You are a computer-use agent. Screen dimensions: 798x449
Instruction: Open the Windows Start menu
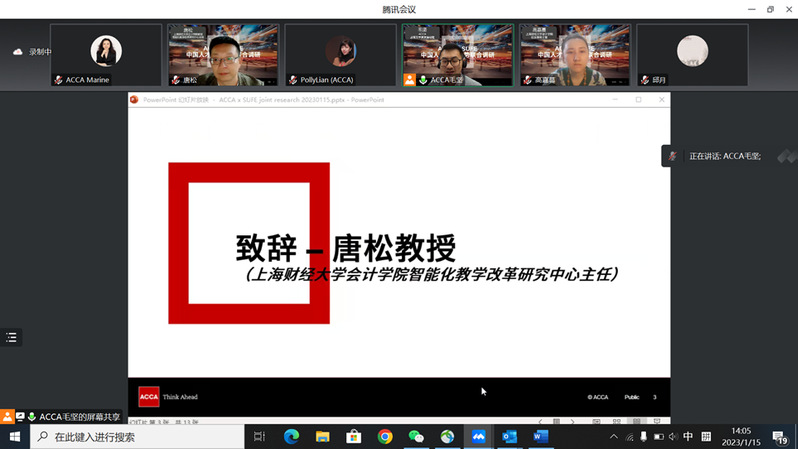(x=14, y=437)
